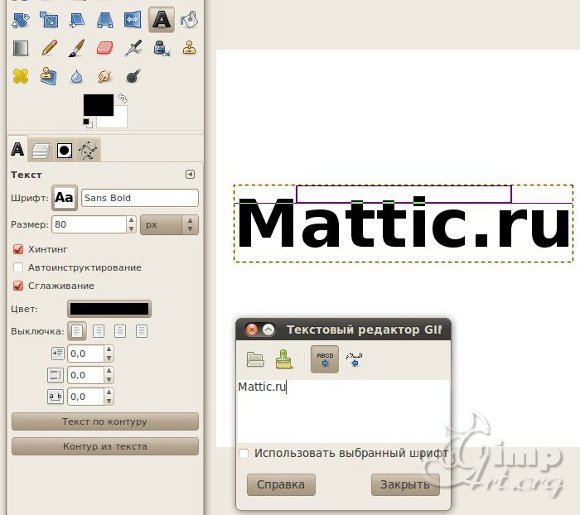
Task: Select the Scale tool
Action: pyautogui.click(x=49, y=20)
